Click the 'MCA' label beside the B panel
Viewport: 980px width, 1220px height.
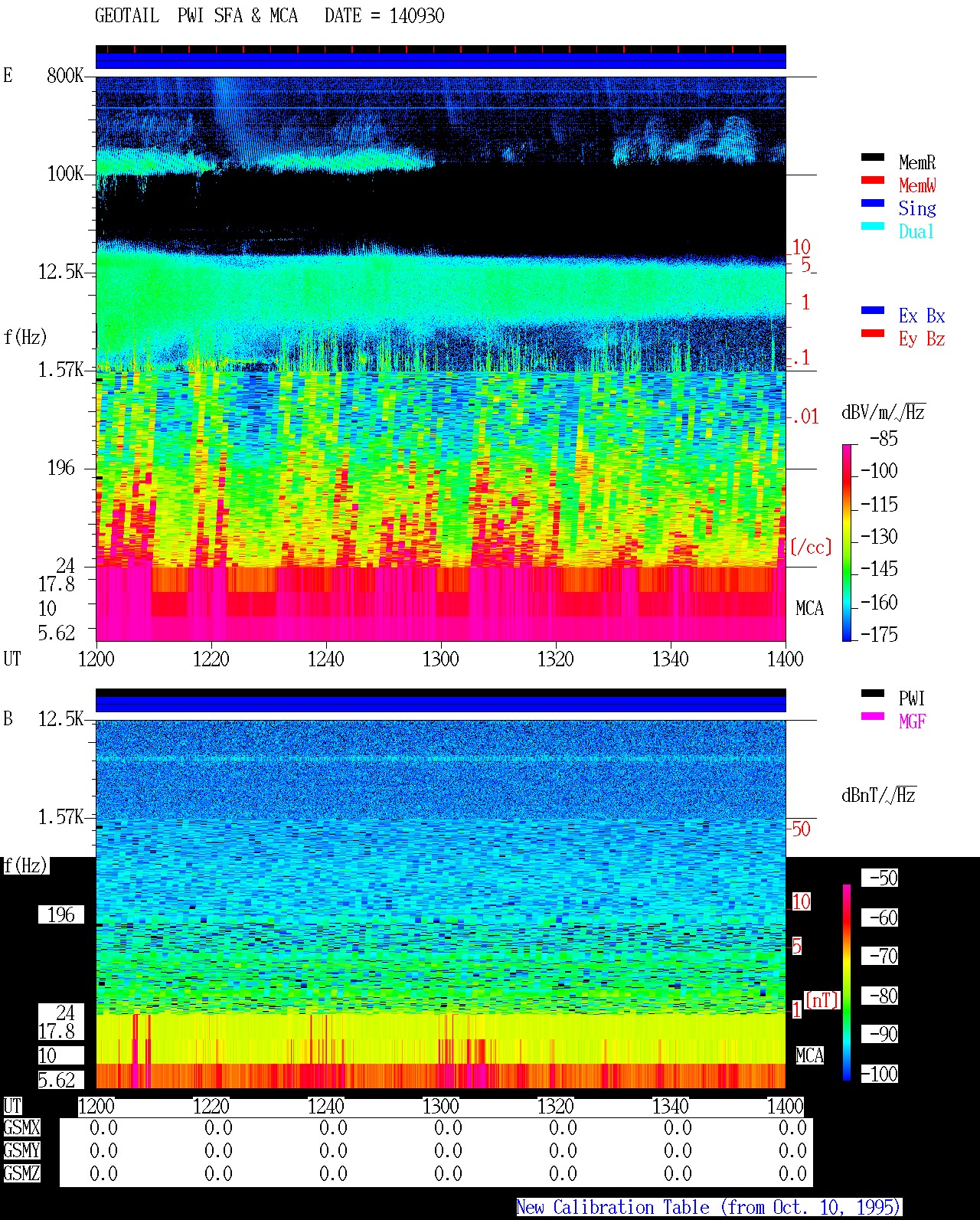[x=809, y=1055]
